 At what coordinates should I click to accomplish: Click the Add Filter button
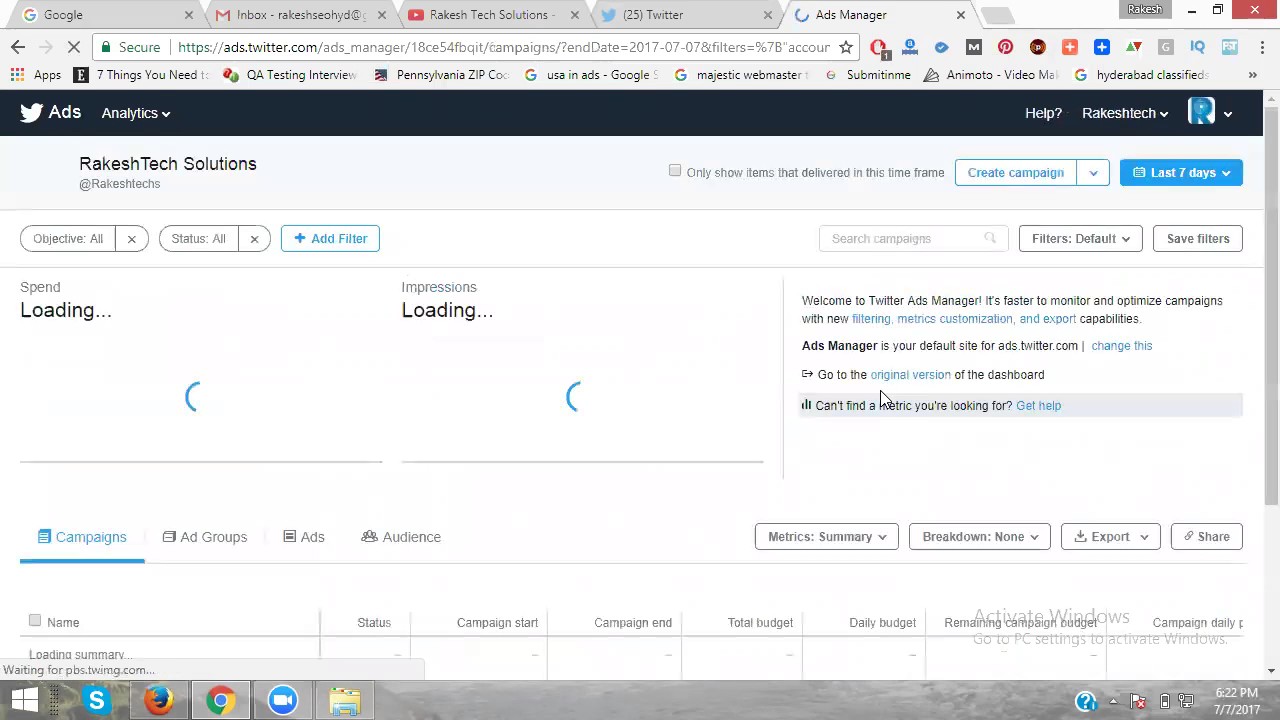coord(330,238)
